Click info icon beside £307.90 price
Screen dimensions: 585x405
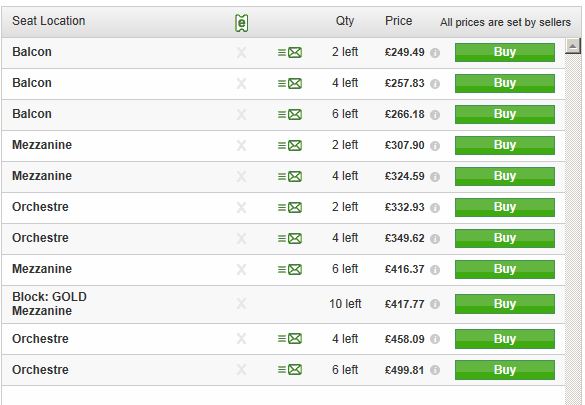[435, 146]
